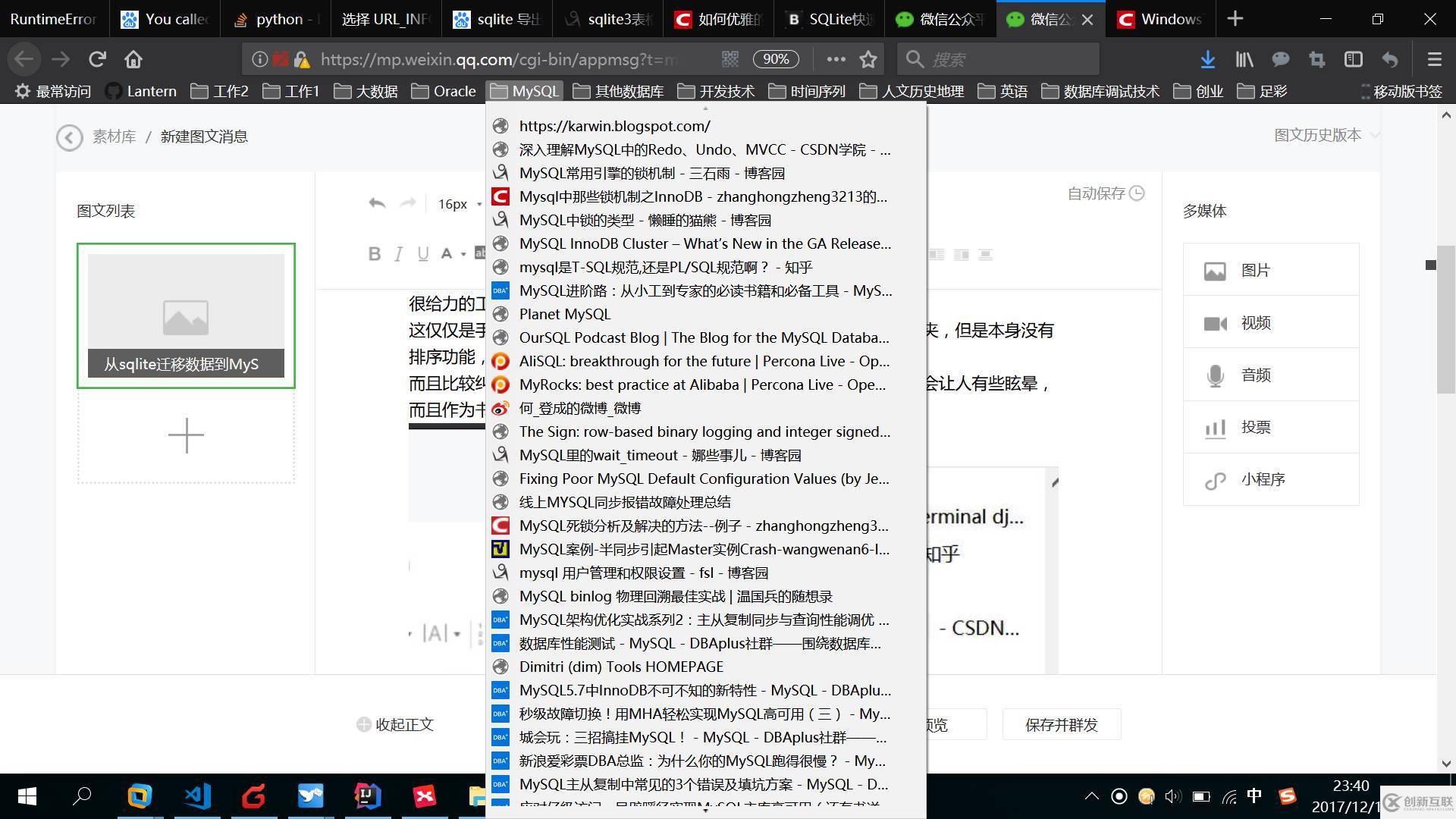Click the URL address field
The image size is (1456, 819).
click(500, 59)
